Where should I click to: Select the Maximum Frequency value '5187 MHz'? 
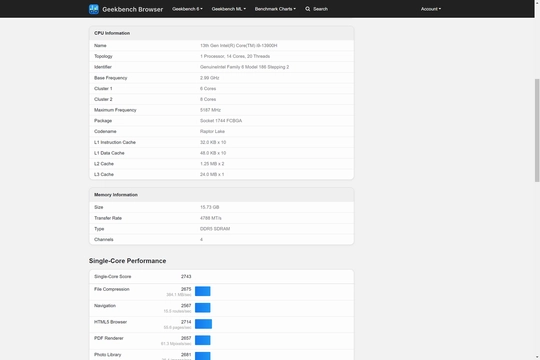point(210,110)
